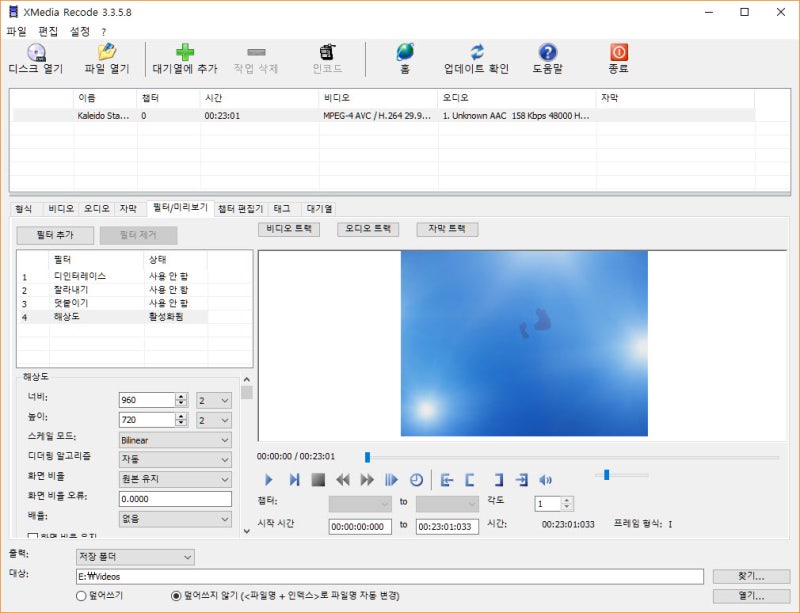Image resolution: width=800 pixels, height=613 pixels.
Task: Select 덮어쓰지 않기 radio button
Action: pyautogui.click(x=176, y=596)
